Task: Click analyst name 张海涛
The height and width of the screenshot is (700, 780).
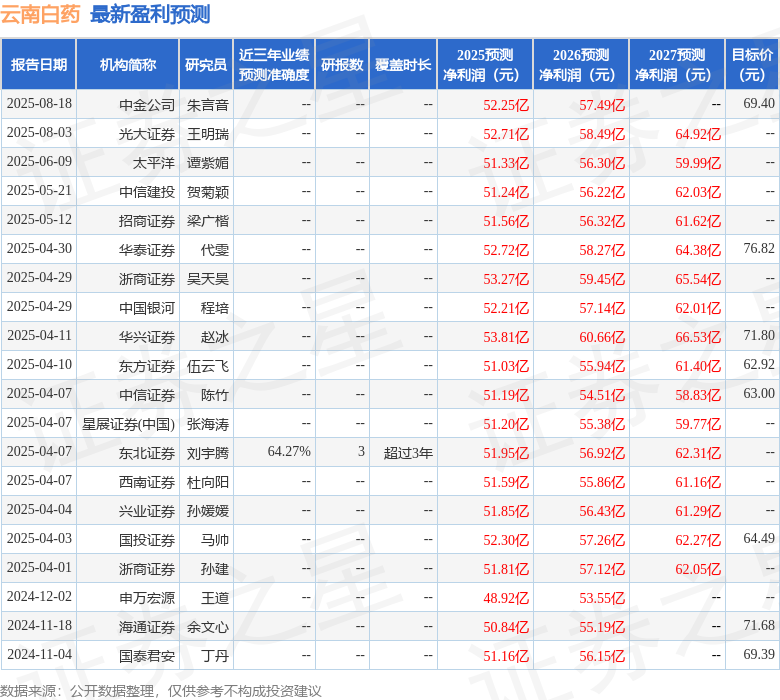Action: click(x=207, y=423)
